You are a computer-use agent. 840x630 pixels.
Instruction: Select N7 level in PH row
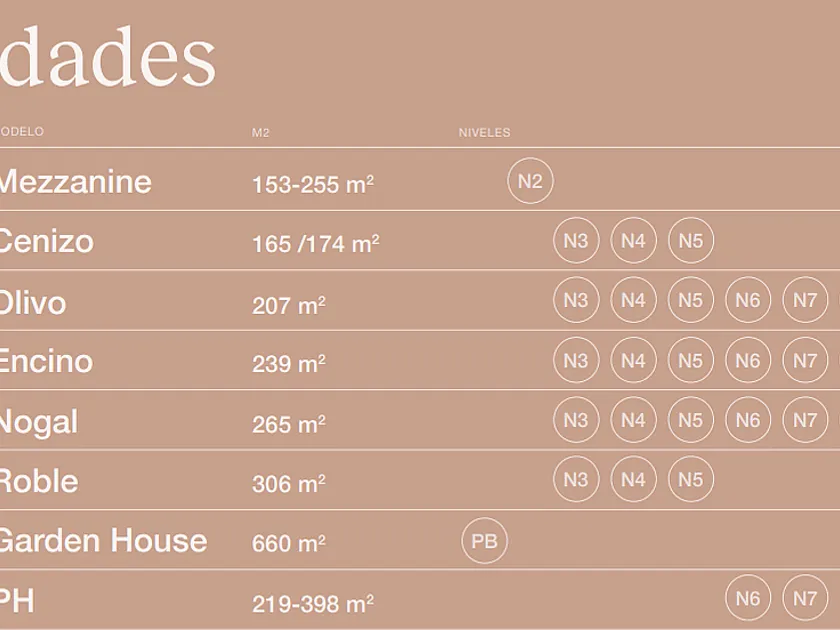coord(805,598)
